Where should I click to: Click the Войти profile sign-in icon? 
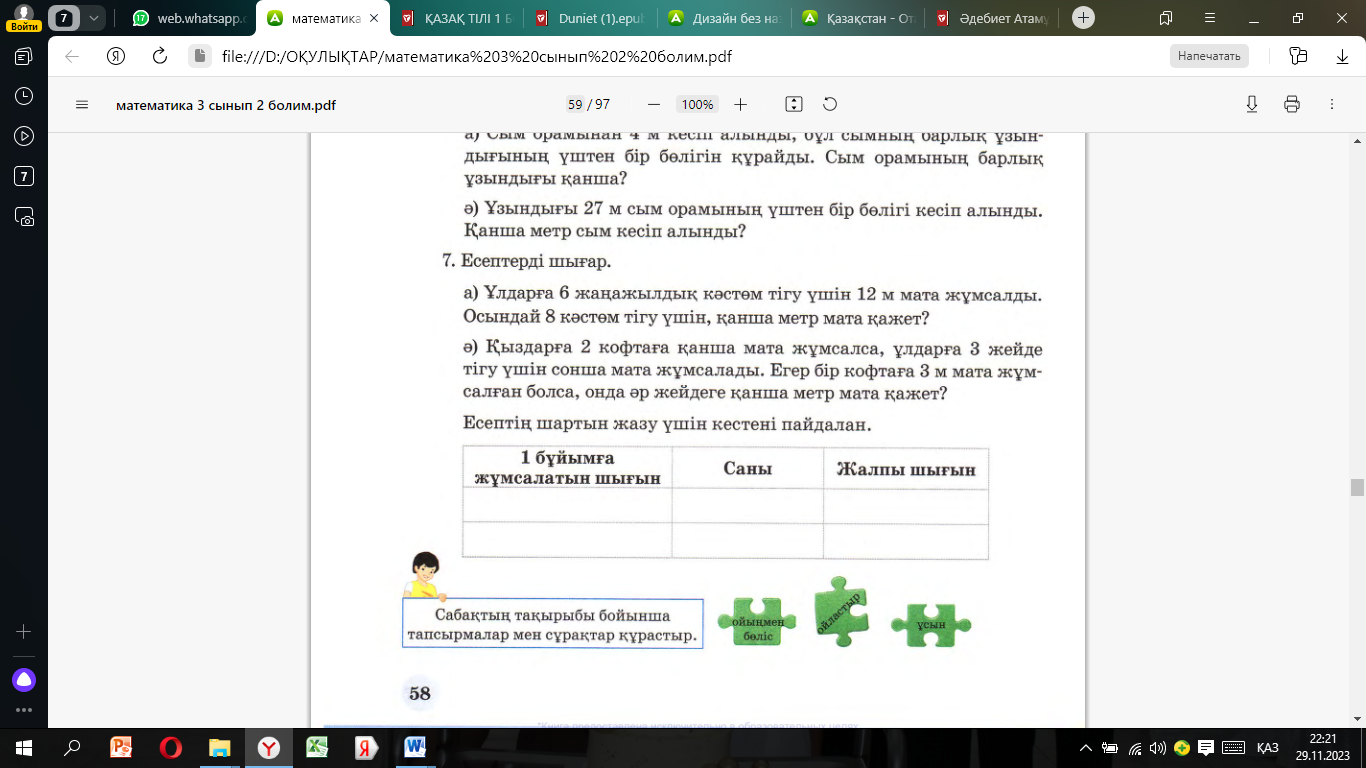24,18
